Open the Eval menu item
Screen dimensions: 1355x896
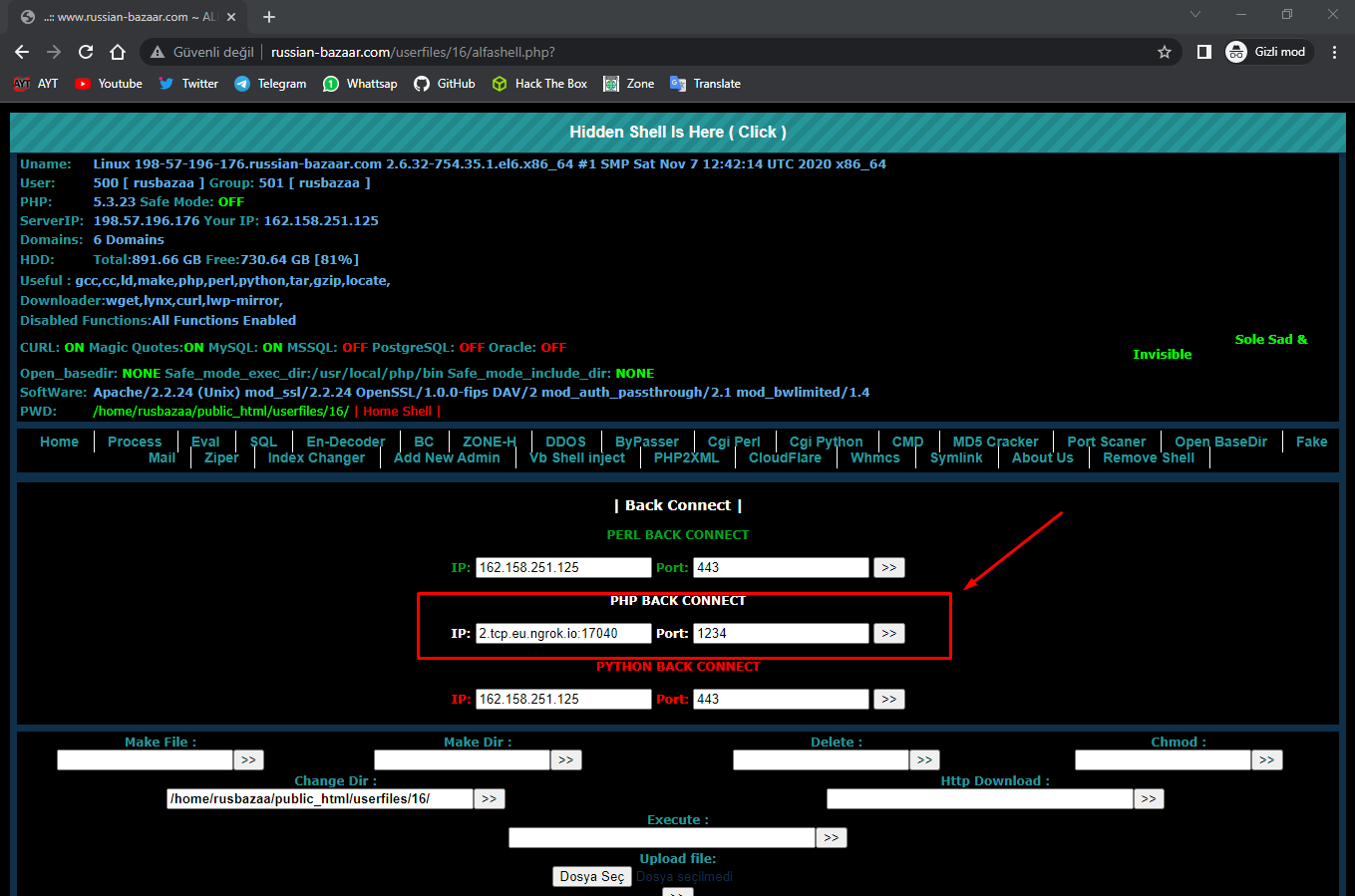click(x=205, y=442)
